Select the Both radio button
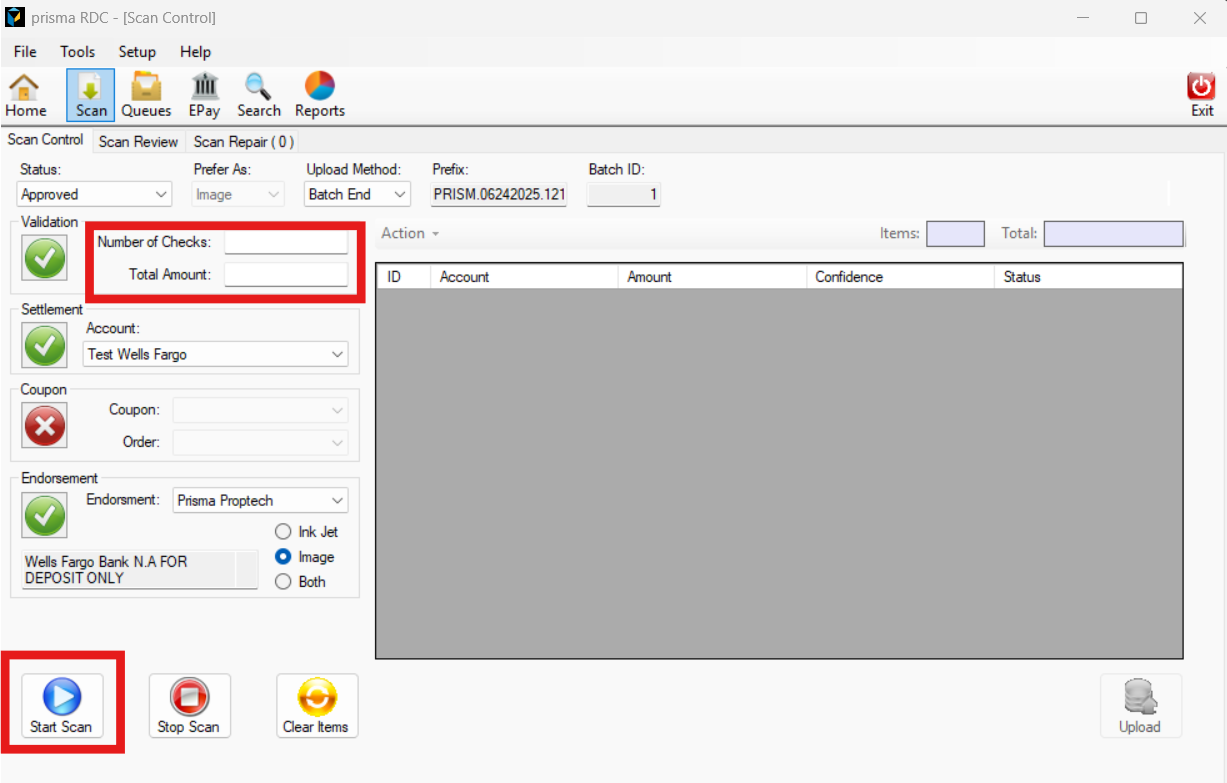 point(283,581)
